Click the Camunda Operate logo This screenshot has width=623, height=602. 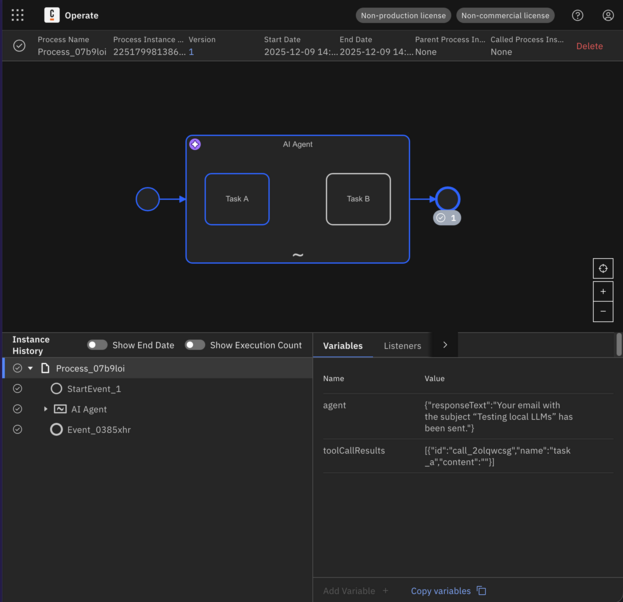52,16
